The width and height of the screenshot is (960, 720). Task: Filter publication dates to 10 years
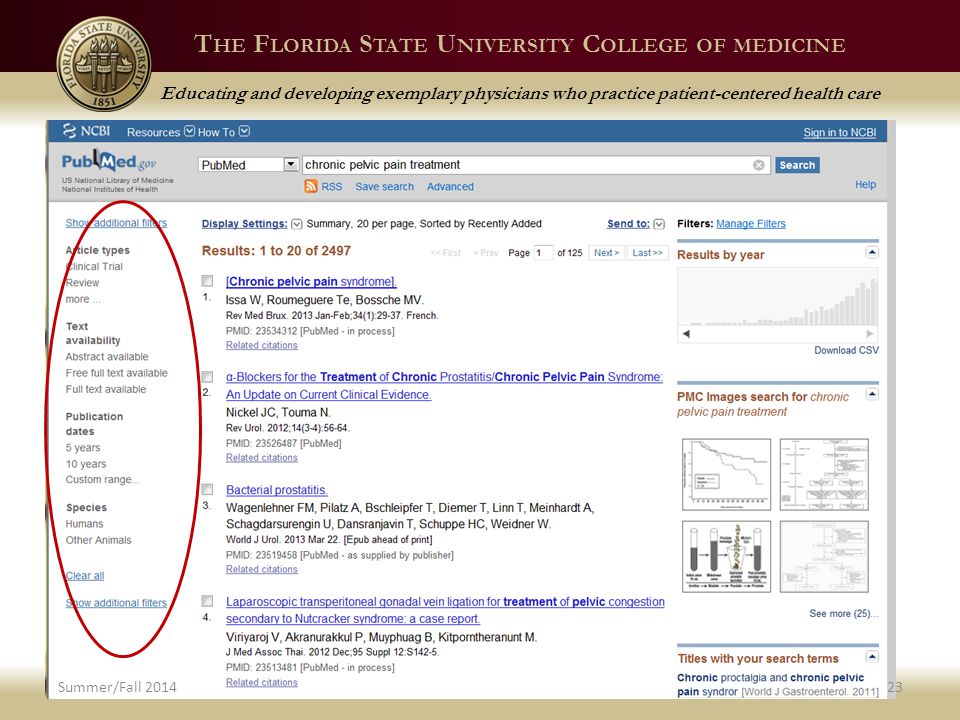click(x=86, y=464)
